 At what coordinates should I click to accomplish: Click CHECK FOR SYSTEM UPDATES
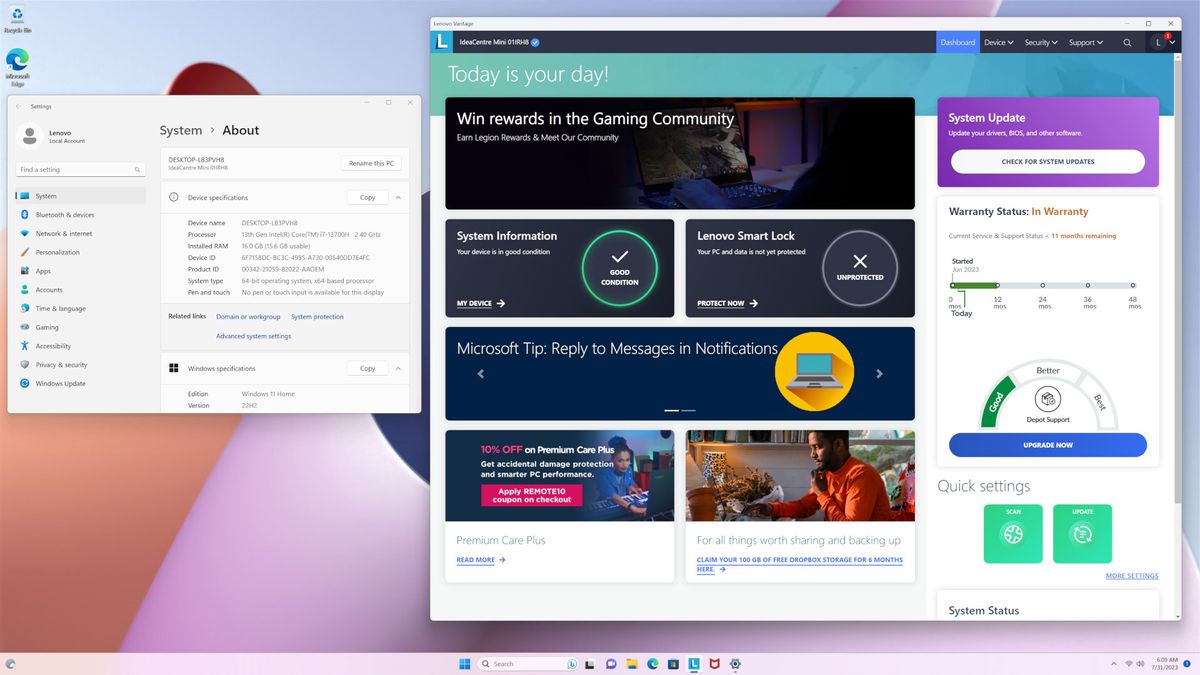(1047, 161)
